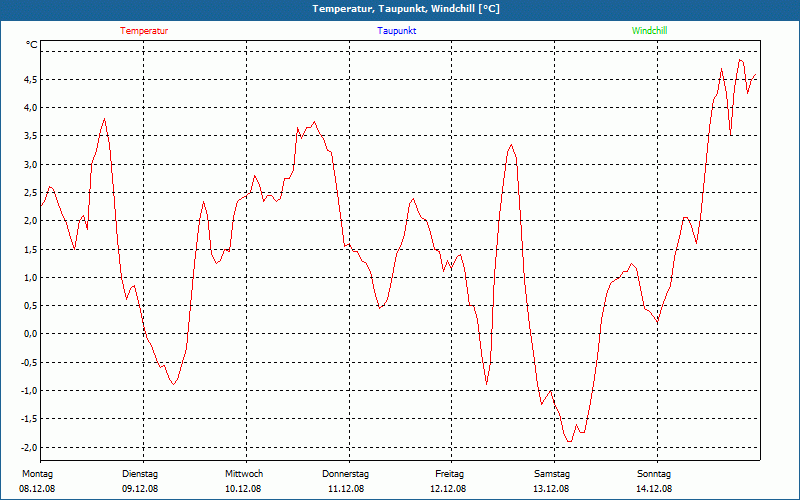The width and height of the screenshot is (800, 500).
Task: Click the chart title Temperatur, Taupunkt, Windchill [°C]
Action: tap(406, 9)
